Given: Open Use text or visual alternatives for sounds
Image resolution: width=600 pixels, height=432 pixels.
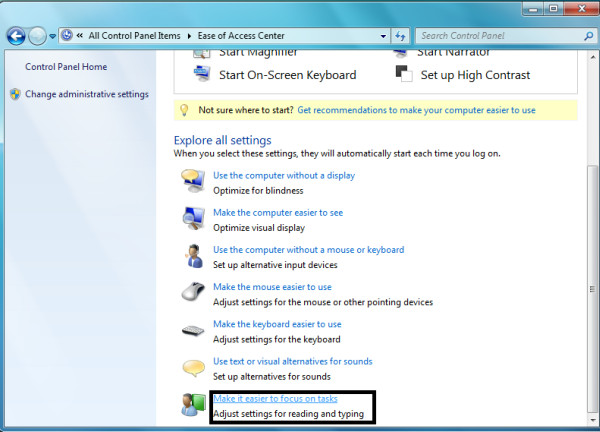Looking at the screenshot, I should [292, 361].
